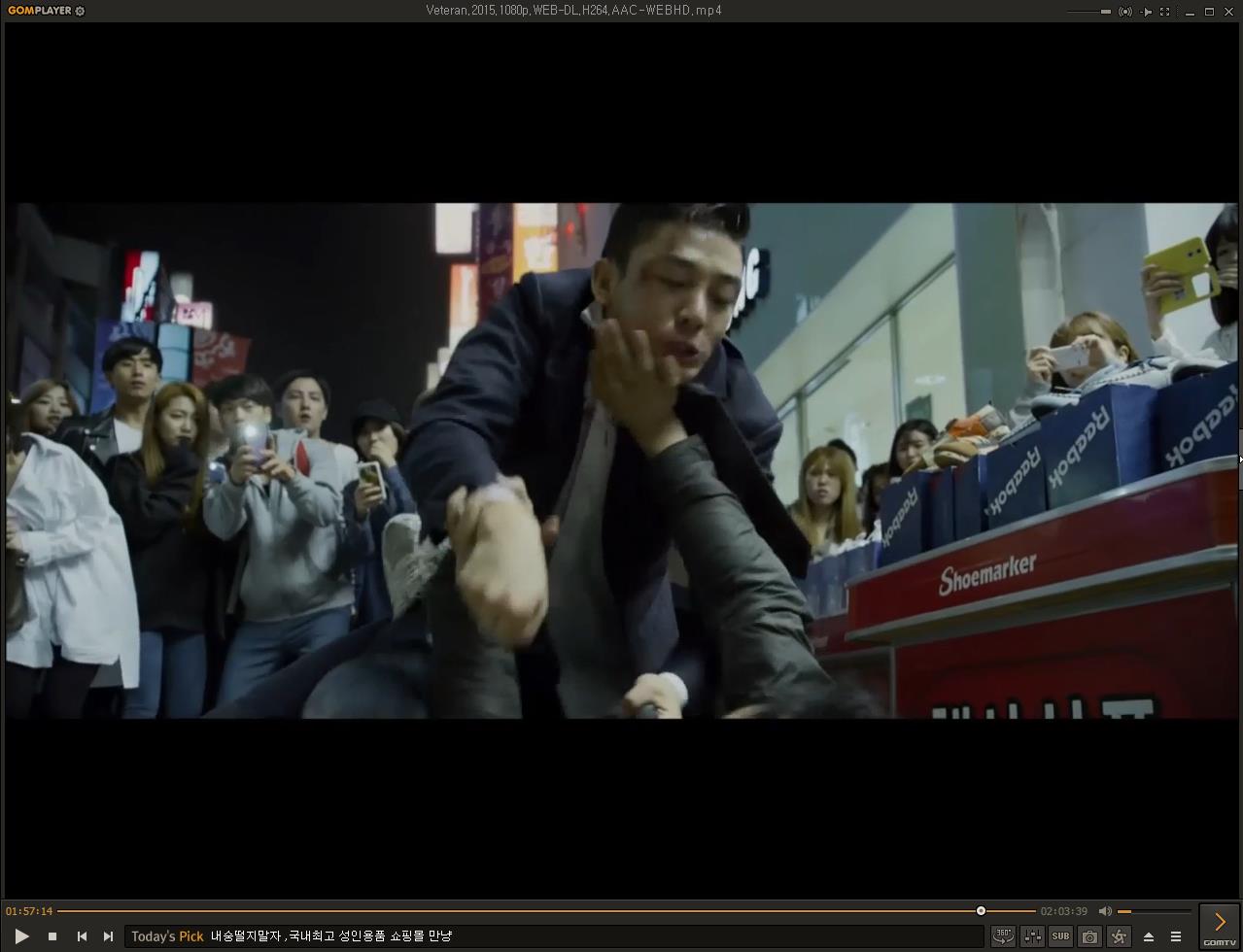Capture a screenshot with the camera icon
Image resolution: width=1243 pixels, height=952 pixels.
click(1089, 936)
